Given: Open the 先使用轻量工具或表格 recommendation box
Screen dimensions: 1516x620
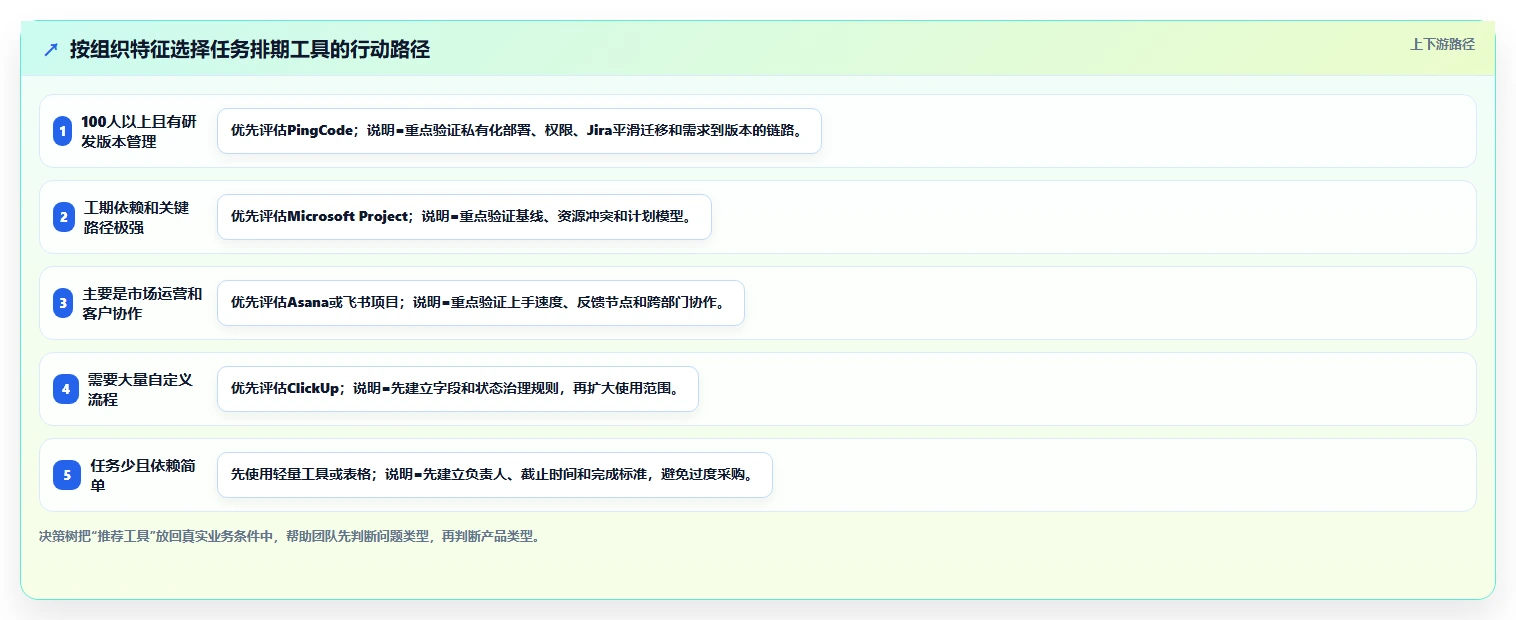Looking at the screenshot, I should pyautogui.click(x=495, y=475).
